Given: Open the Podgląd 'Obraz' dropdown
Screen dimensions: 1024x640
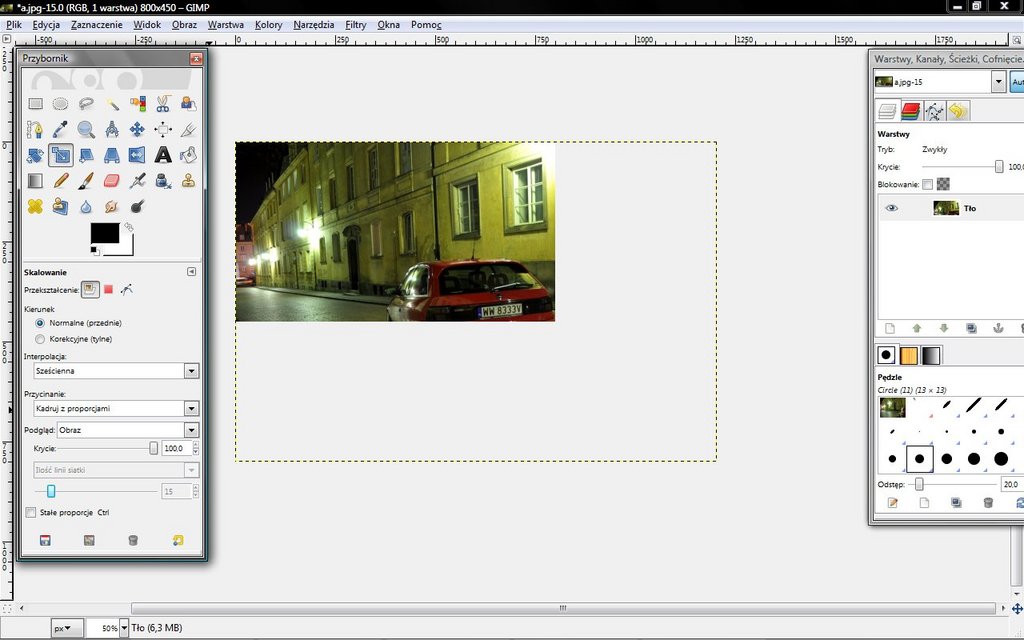Looking at the screenshot, I should 128,430.
